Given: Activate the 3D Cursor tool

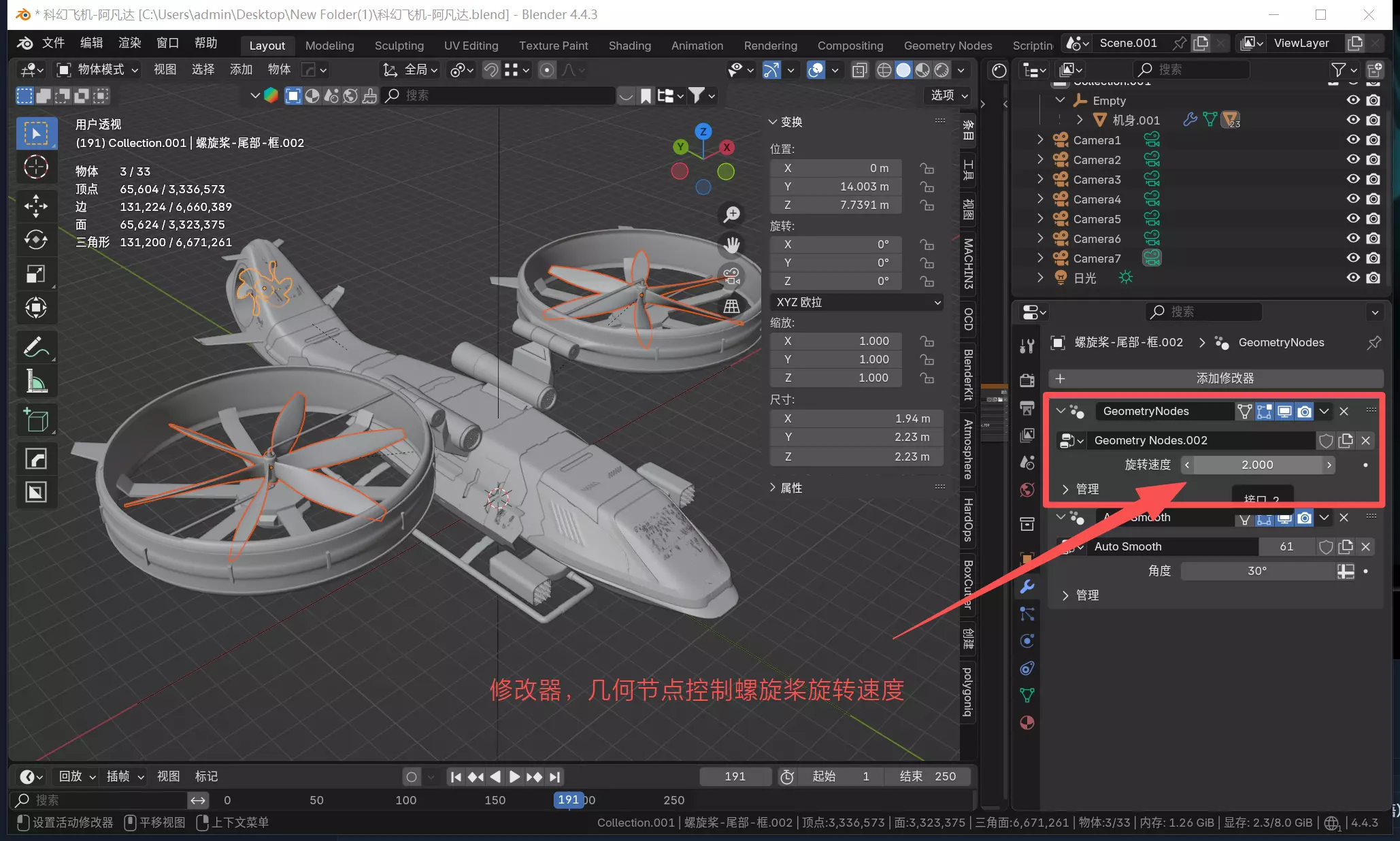Looking at the screenshot, I should (x=36, y=167).
